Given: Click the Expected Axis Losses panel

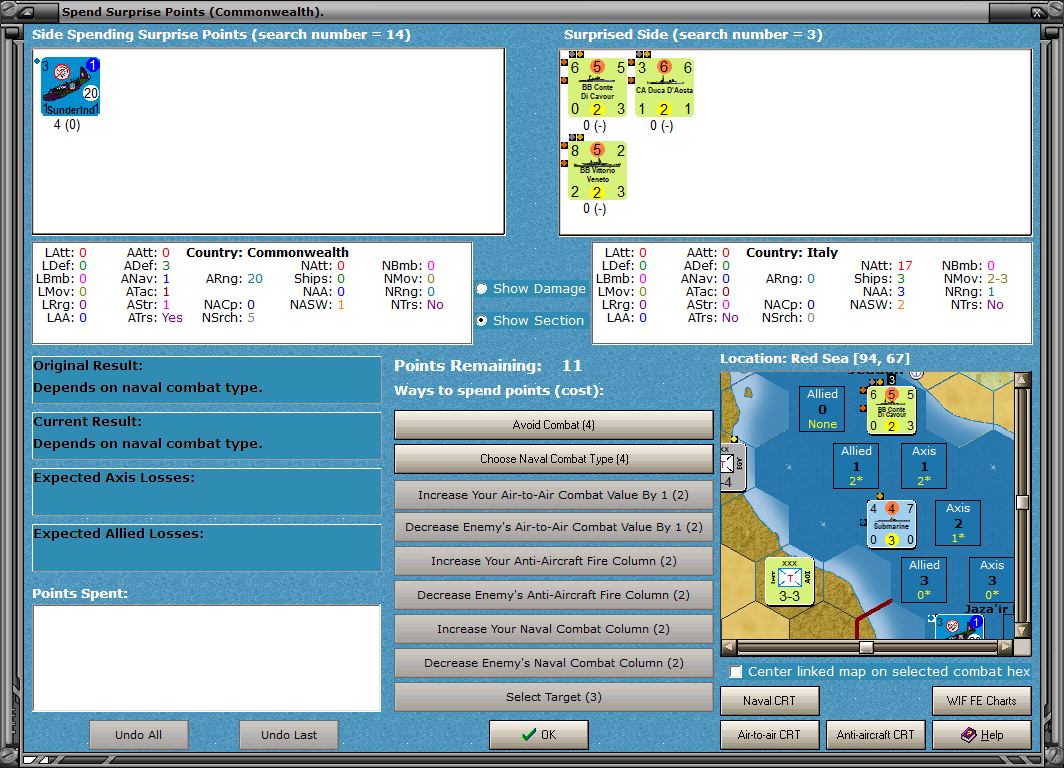Looking at the screenshot, I should tap(207, 492).
